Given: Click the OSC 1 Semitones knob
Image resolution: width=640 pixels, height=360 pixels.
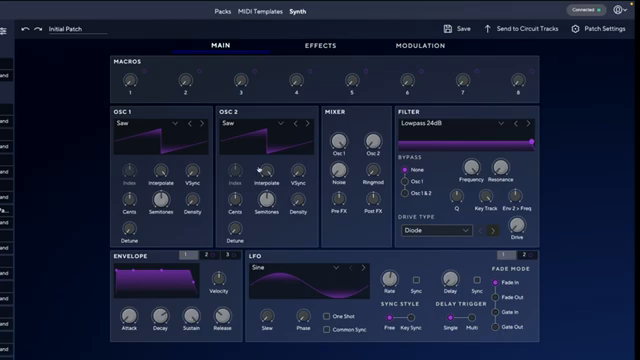Looking at the screenshot, I should pyautogui.click(x=161, y=200).
